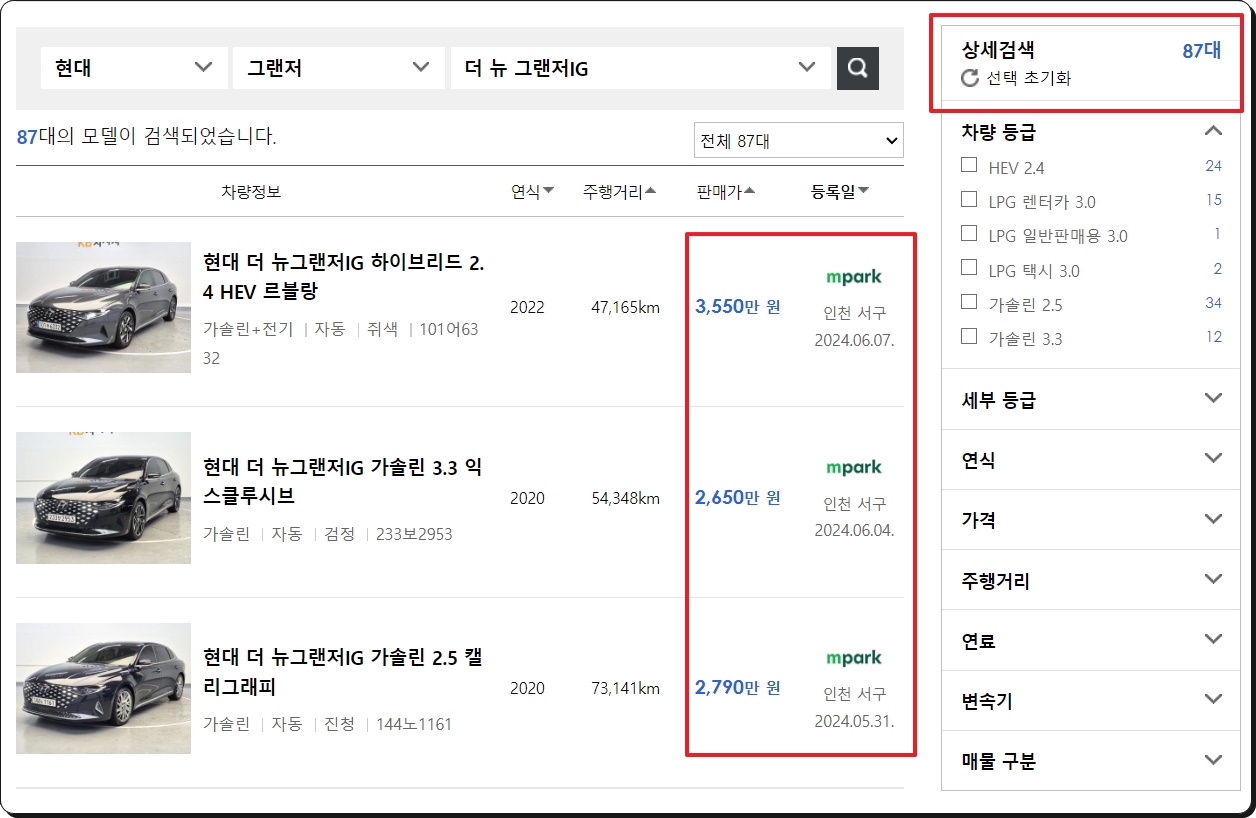Screen dimensions: 1256x818
Task: Click the 선택 초기화 link
Action: pyautogui.click(x=1028, y=78)
